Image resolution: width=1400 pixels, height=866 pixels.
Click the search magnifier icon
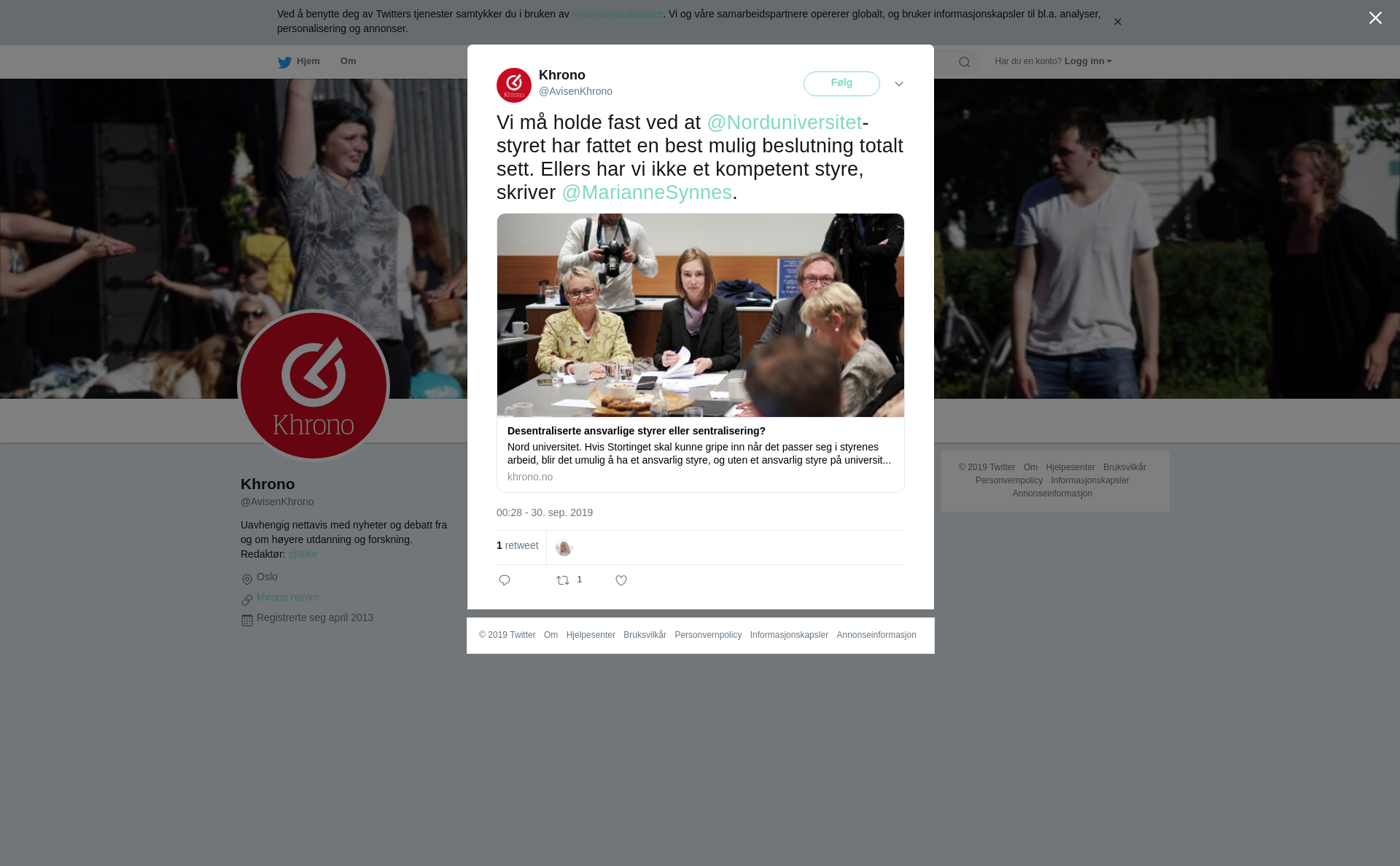coord(965,62)
